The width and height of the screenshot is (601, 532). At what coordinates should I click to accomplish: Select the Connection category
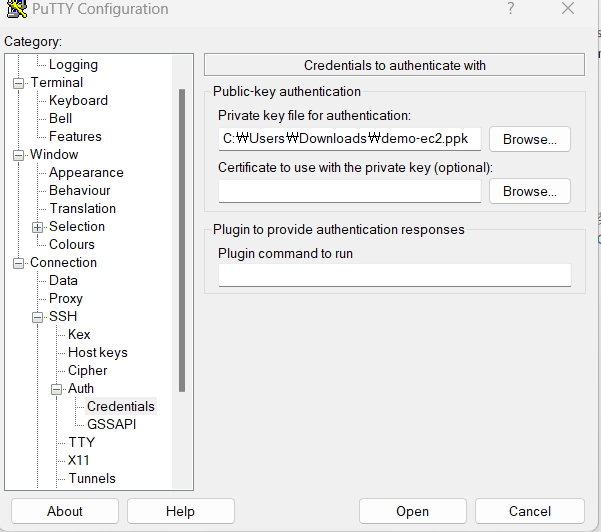(63, 263)
